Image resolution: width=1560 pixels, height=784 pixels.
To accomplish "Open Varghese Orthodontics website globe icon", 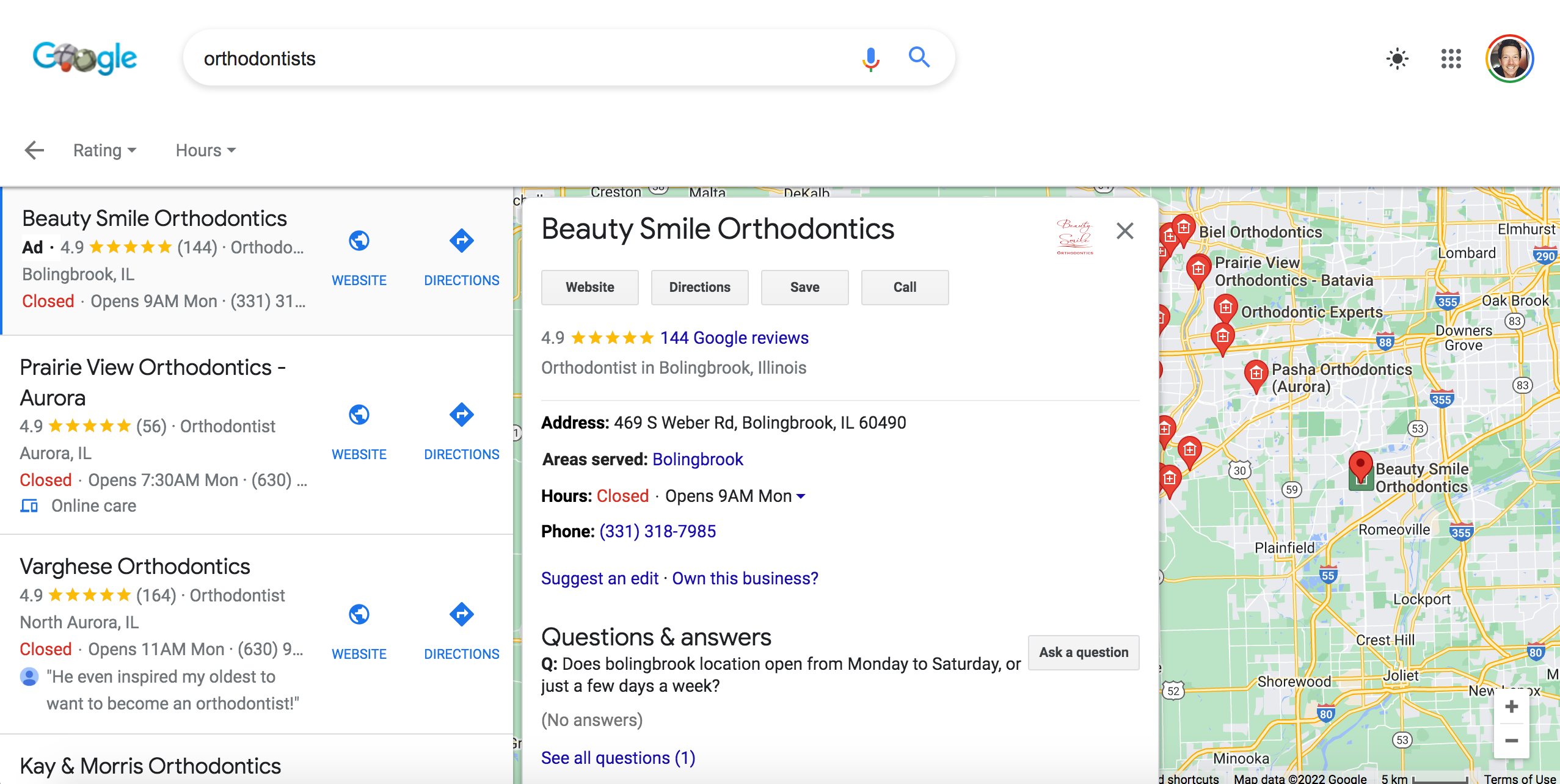I will click(359, 614).
